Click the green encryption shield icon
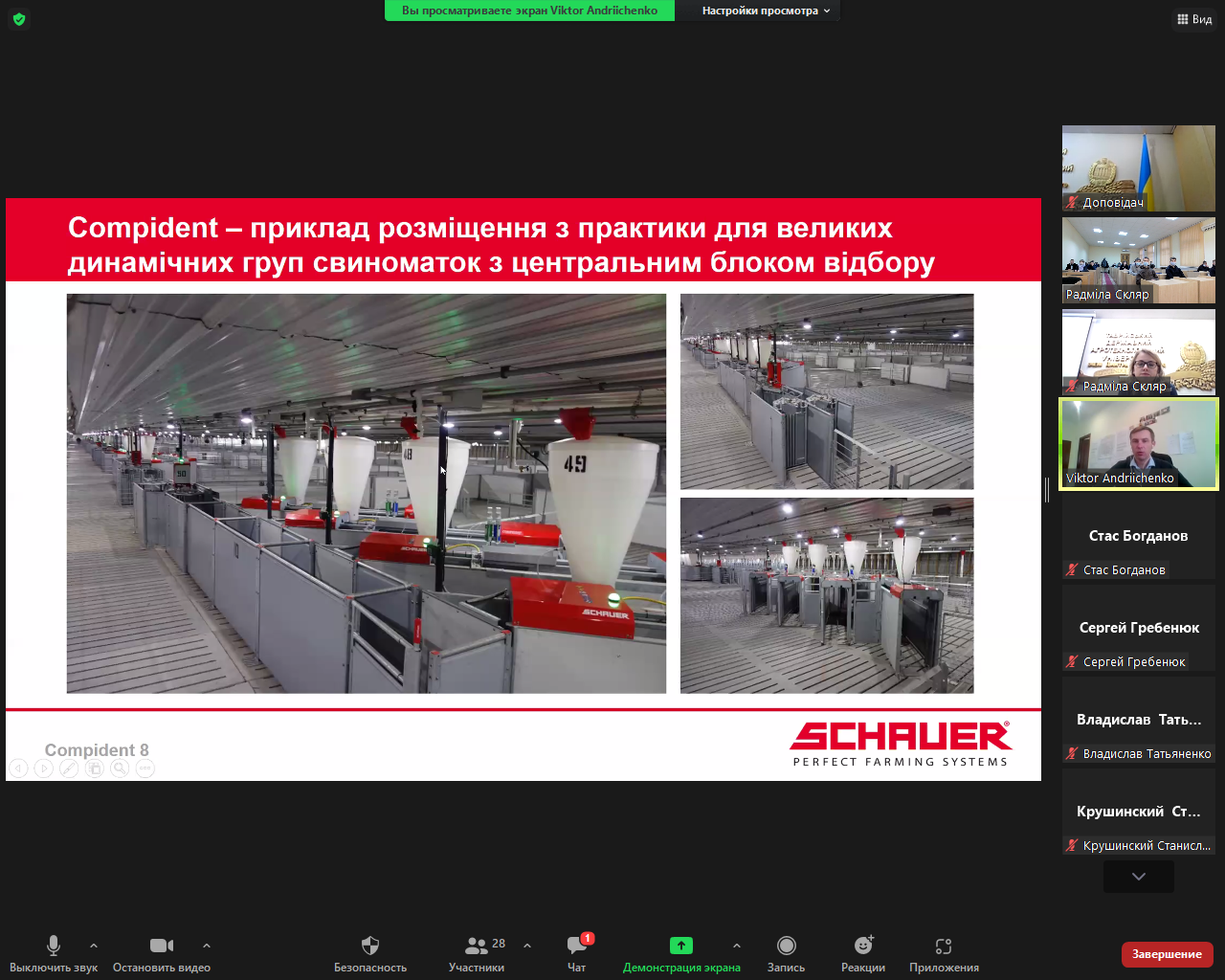This screenshot has width=1225, height=980. (19, 19)
